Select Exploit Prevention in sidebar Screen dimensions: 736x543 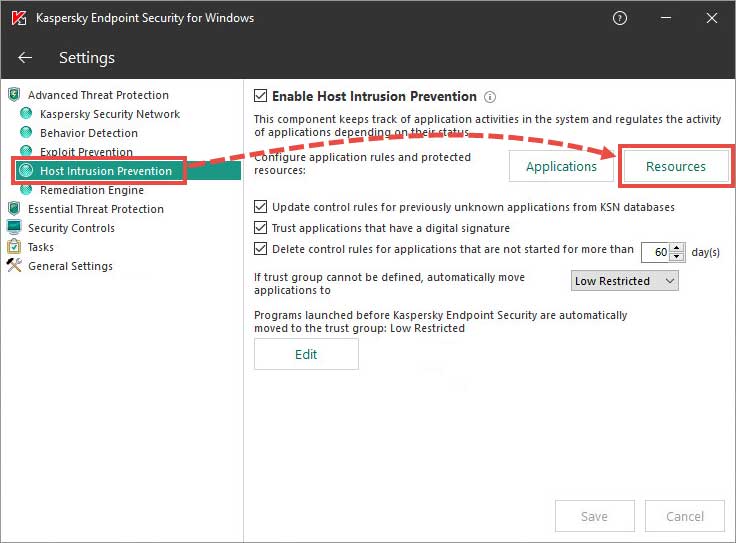point(86,152)
